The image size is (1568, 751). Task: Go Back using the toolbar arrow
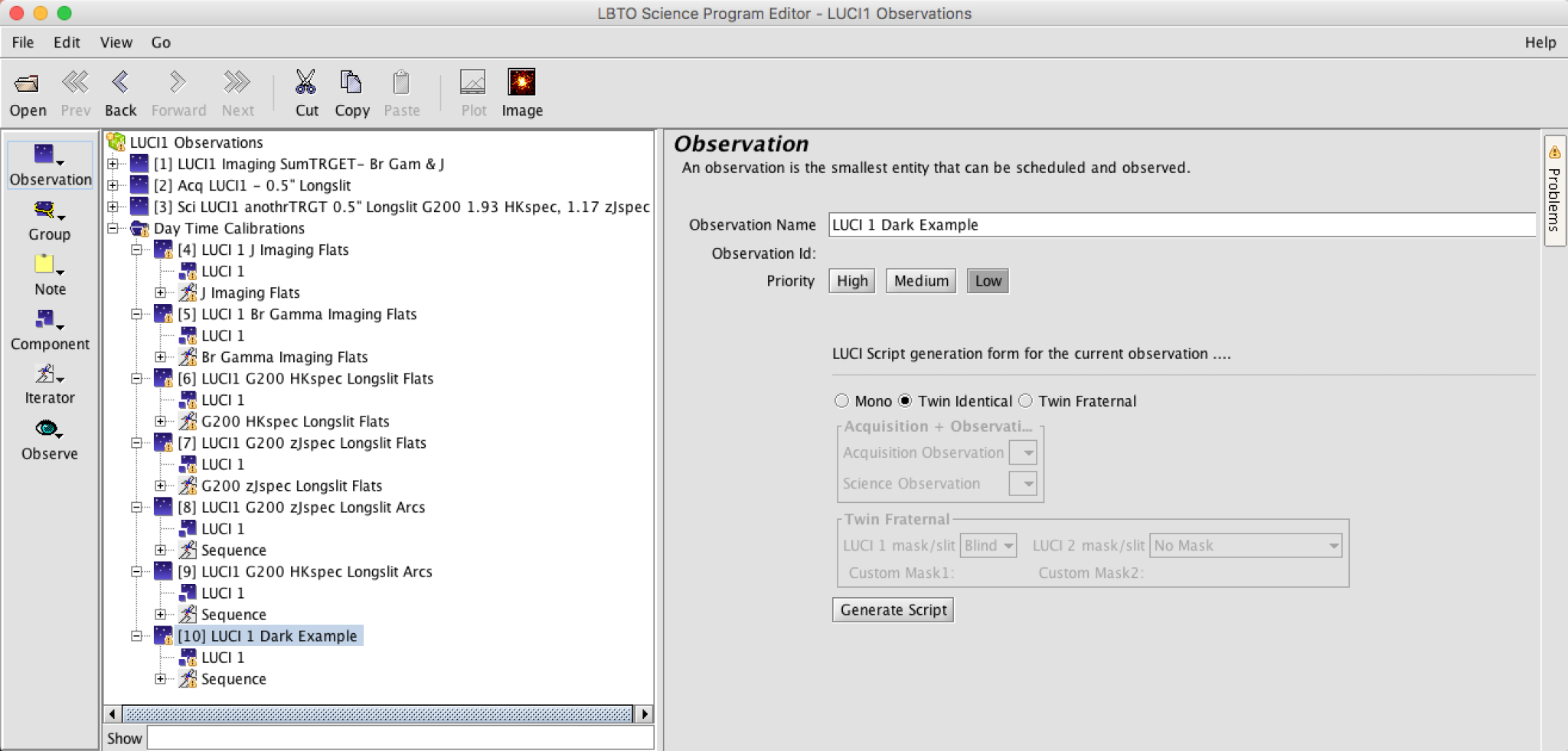coord(120,82)
